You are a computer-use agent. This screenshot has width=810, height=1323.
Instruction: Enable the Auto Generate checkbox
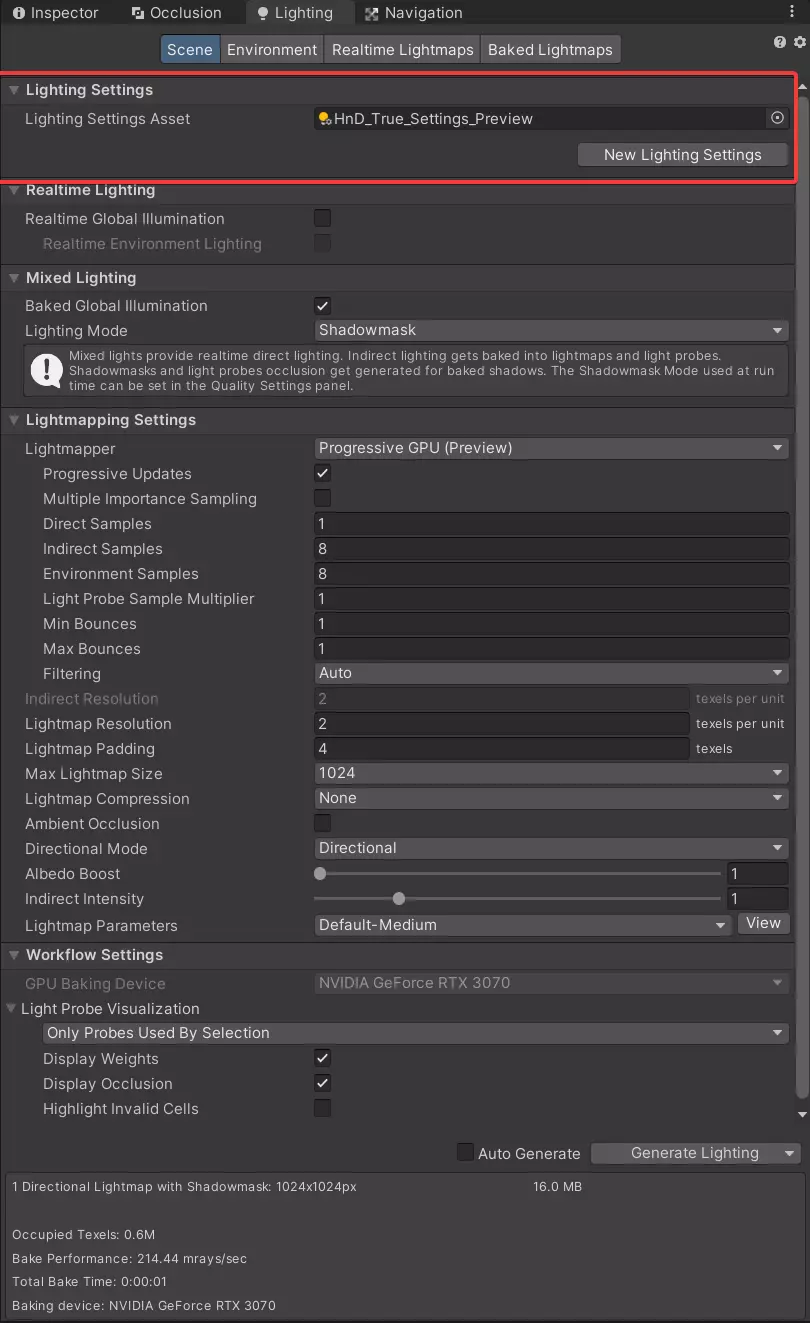point(465,1152)
